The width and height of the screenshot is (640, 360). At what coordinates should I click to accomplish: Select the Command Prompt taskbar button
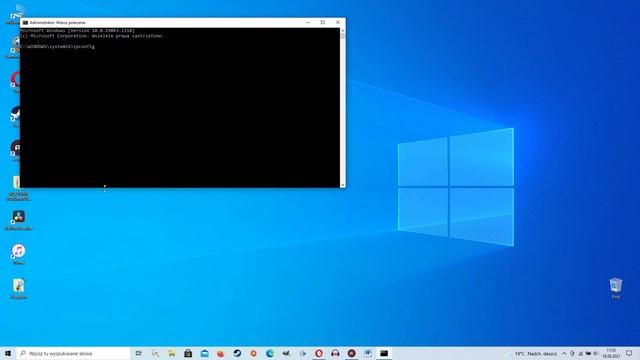(384, 353)
